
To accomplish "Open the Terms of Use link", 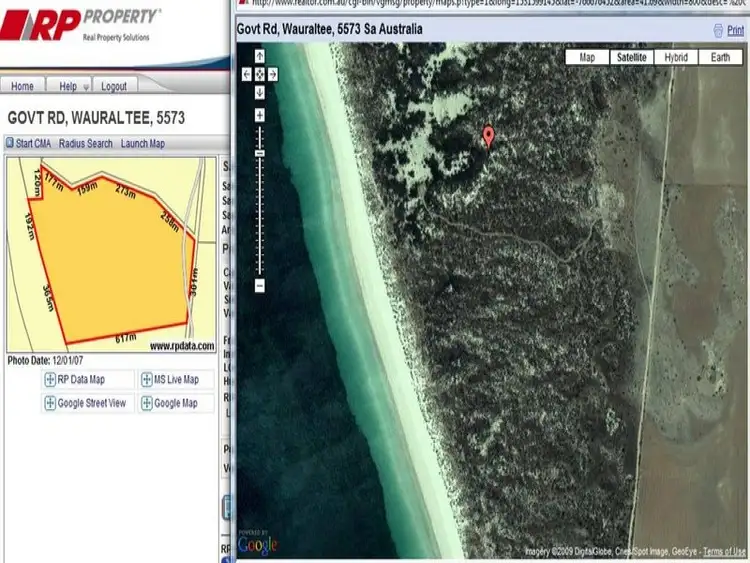I will tap(724, 552).
